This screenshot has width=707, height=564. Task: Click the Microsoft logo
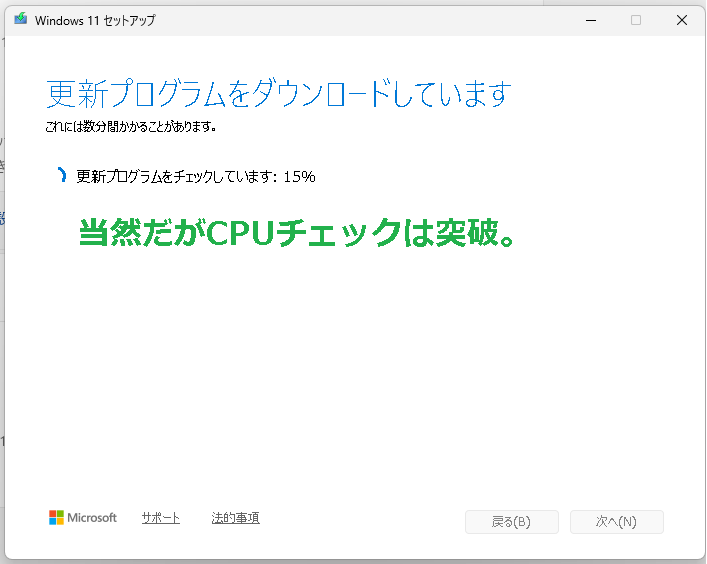click(x=83, y=518)
